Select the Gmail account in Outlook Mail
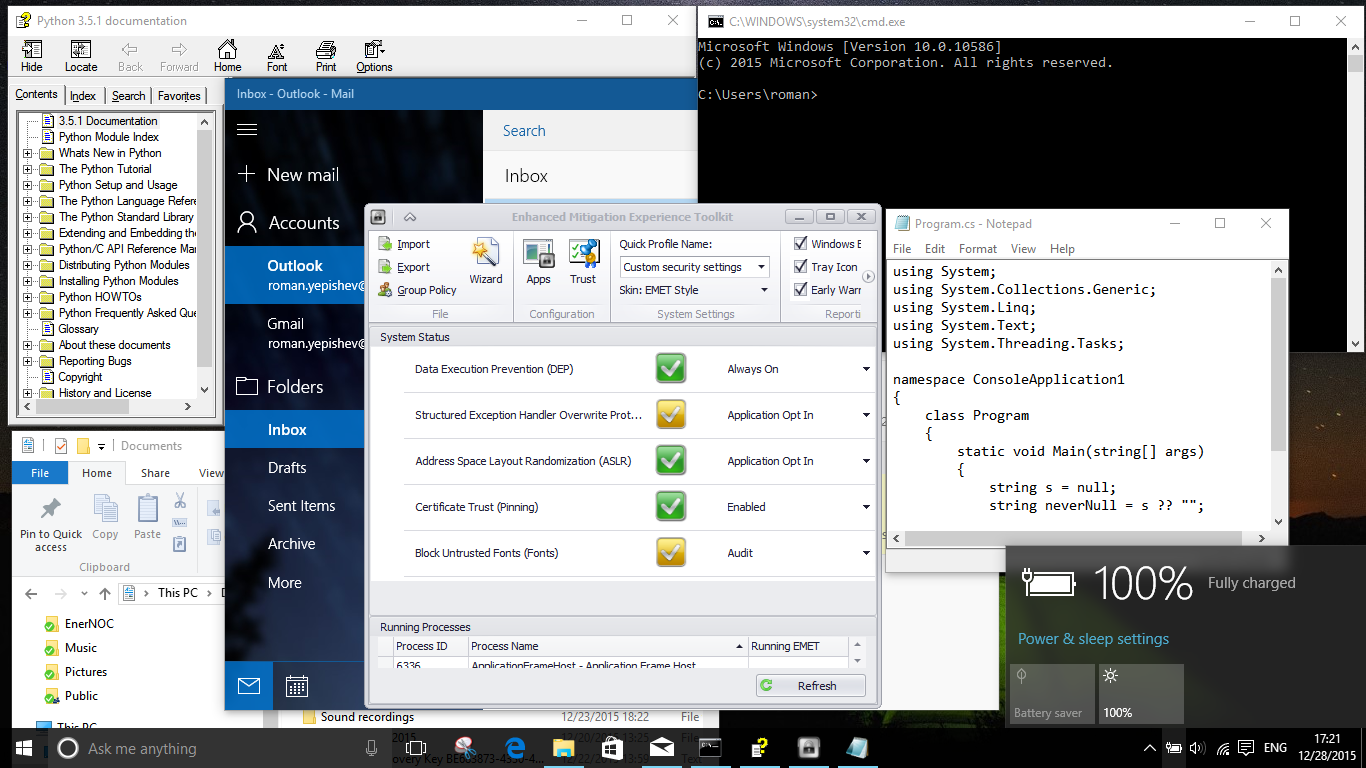The width and height of the screenshot is (1366, 768). pyautogui.click(x=294, y=333)
